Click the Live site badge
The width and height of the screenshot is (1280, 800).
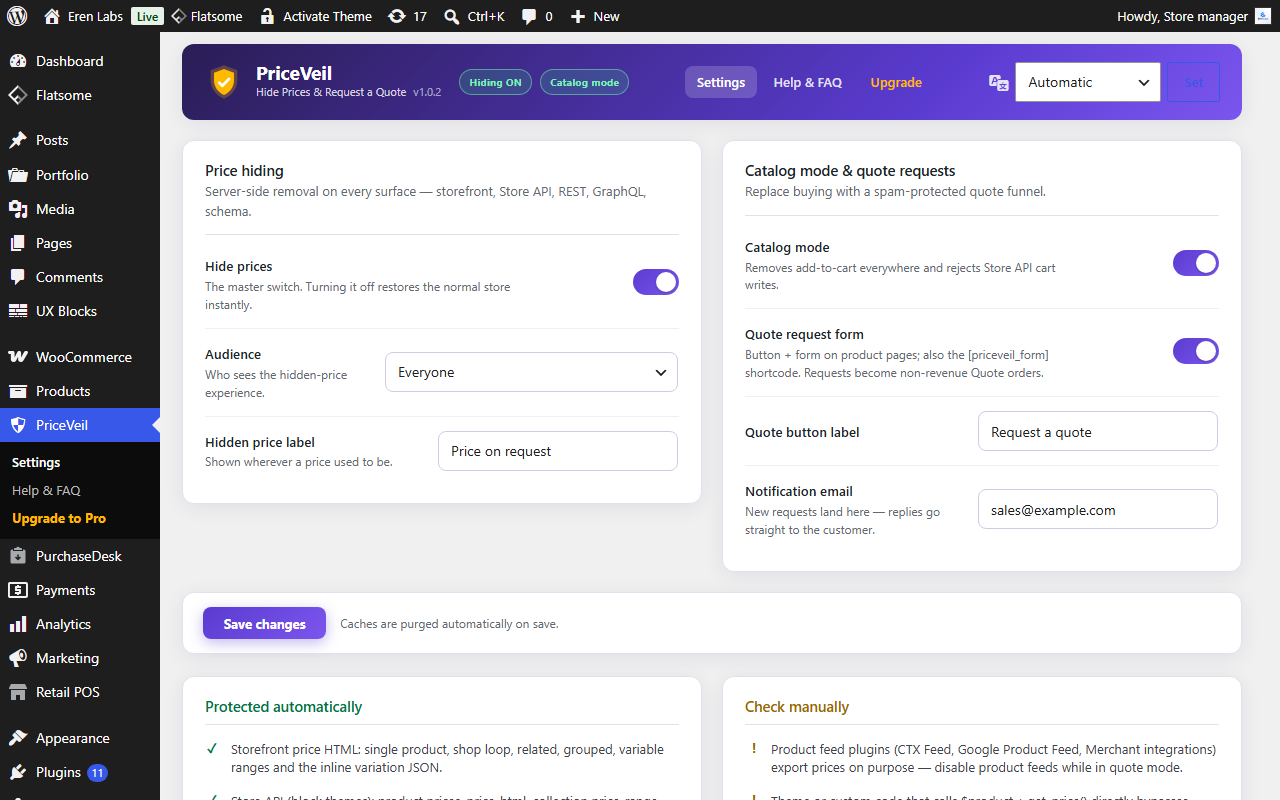[147, 16]
